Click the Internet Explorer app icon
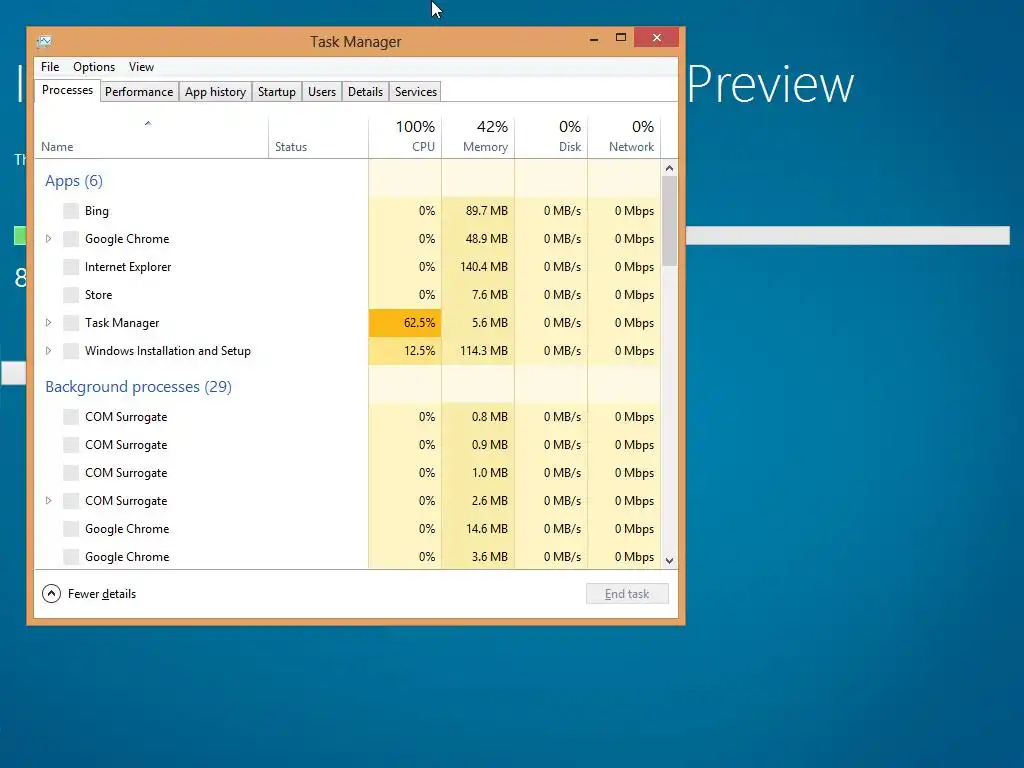 [71, 267]
